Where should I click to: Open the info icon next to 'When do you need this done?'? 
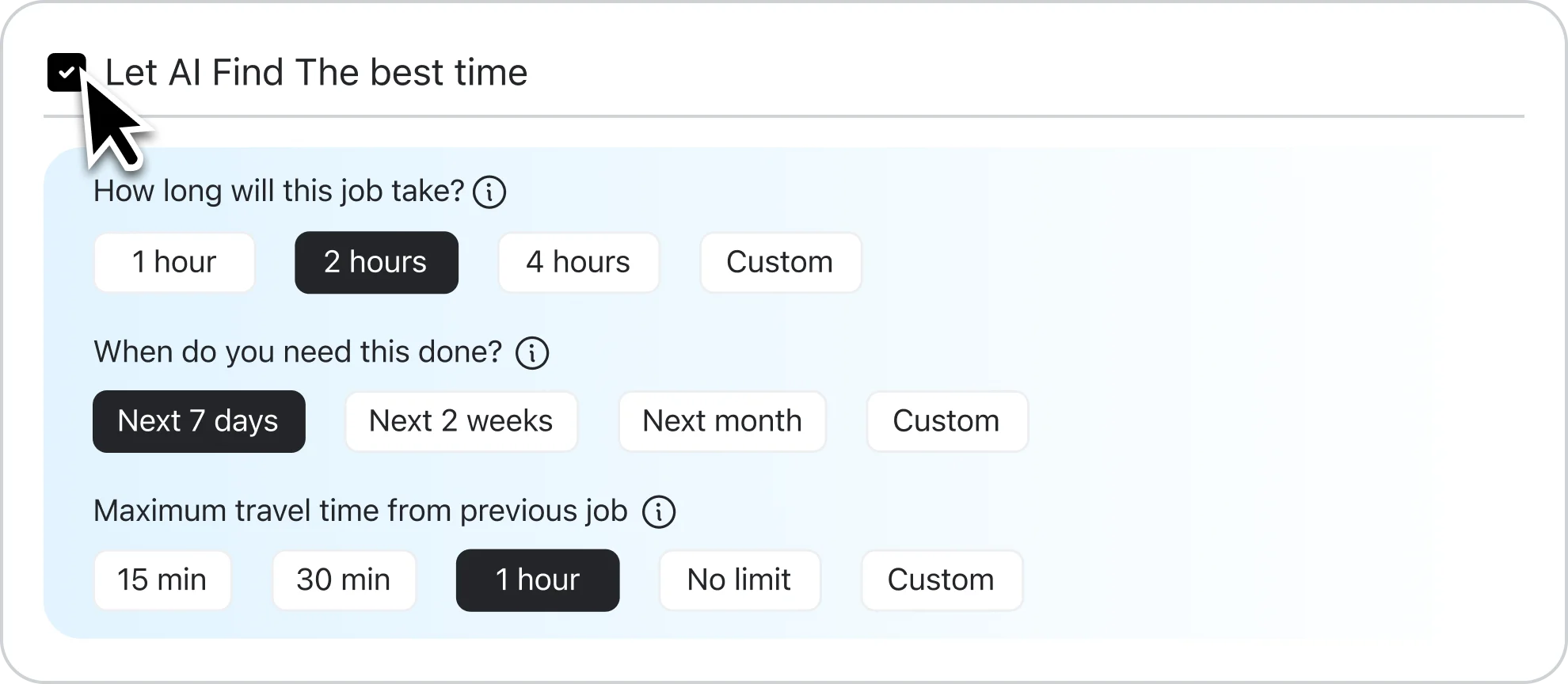click(x=532, y=352)
